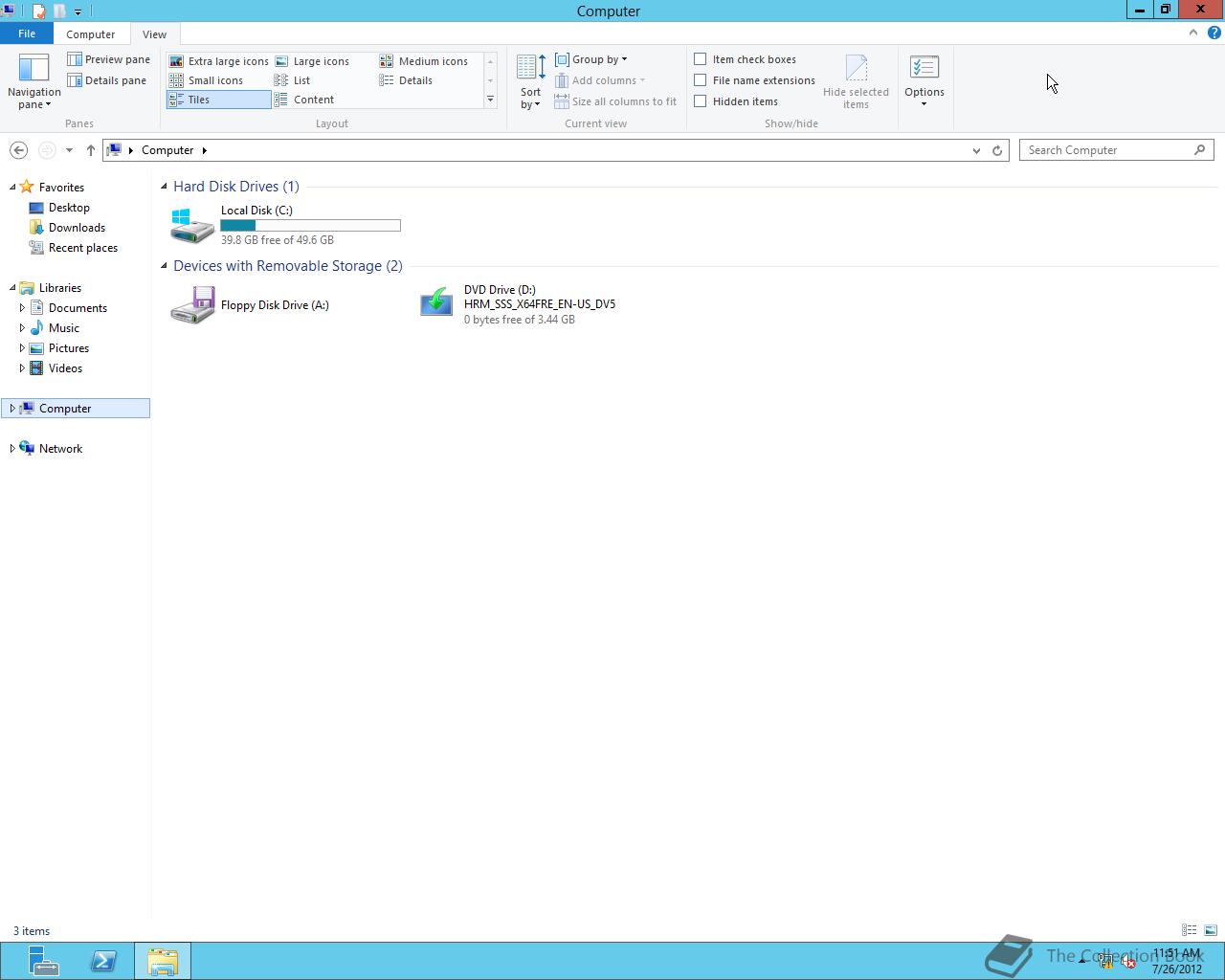Open the recent locations dropdown arrow
The image size is (1225, 980).
point(69,150)
